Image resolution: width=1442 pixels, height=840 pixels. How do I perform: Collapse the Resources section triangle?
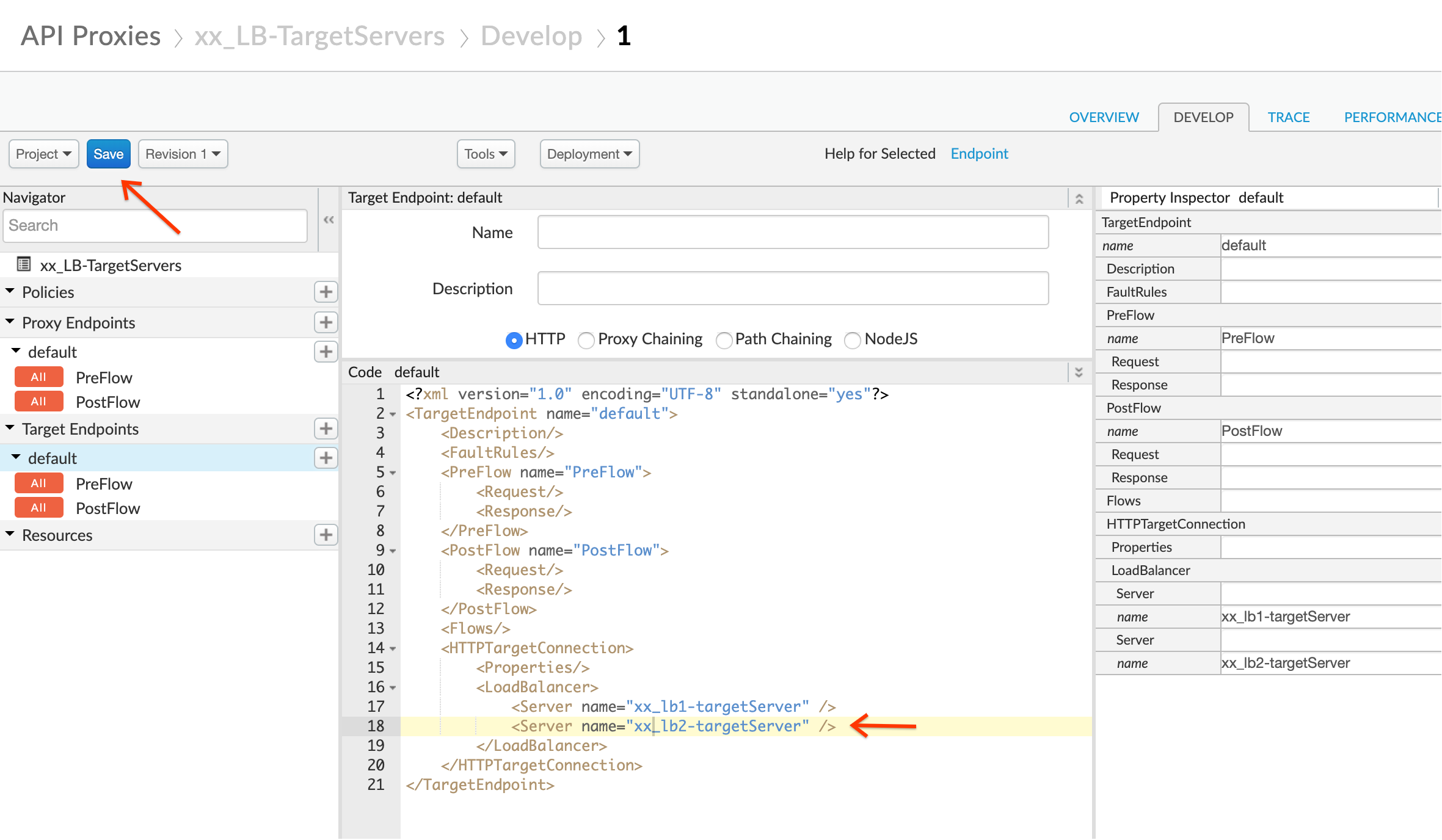pos(10,534)
